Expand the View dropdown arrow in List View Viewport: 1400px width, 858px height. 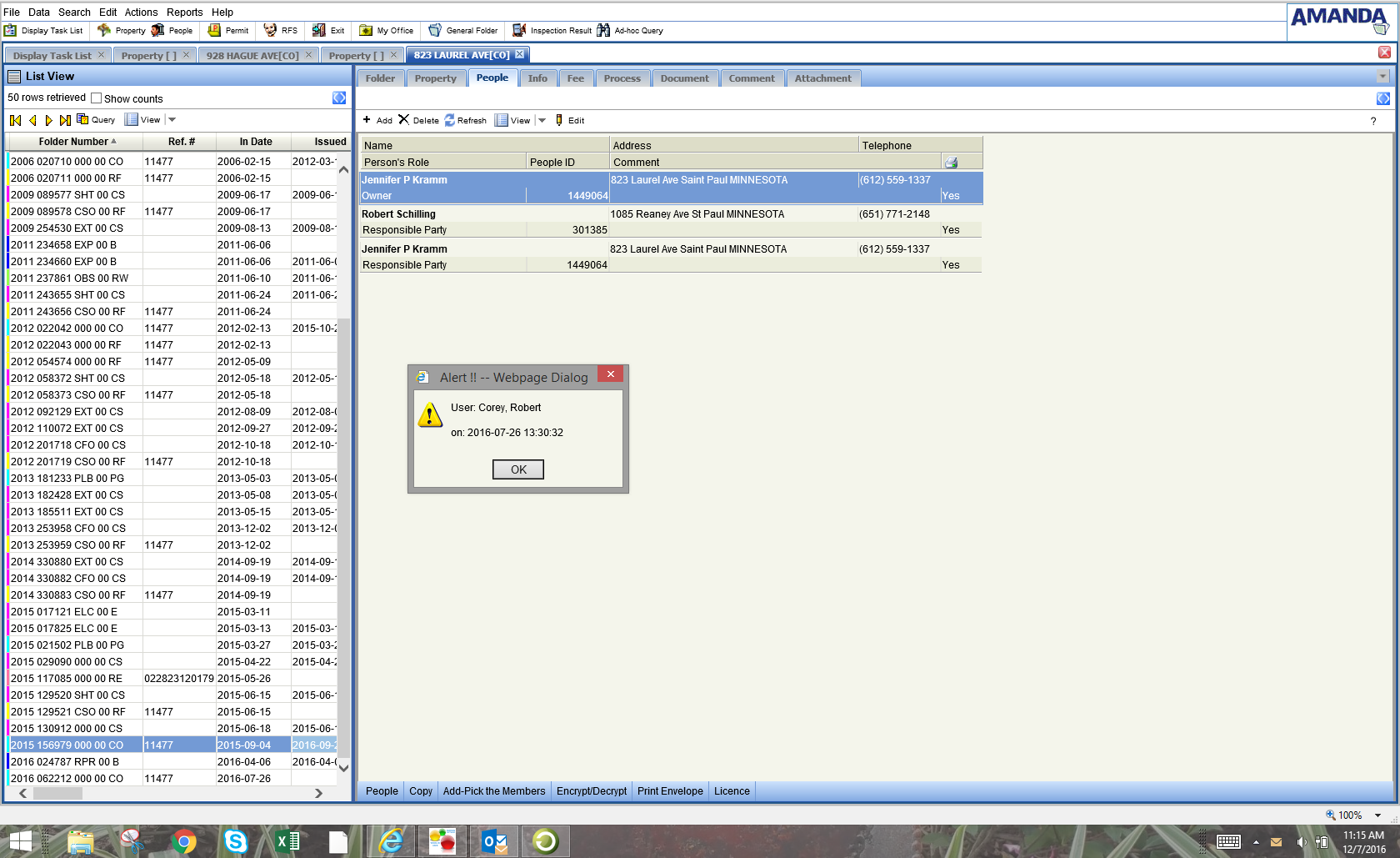172,120
